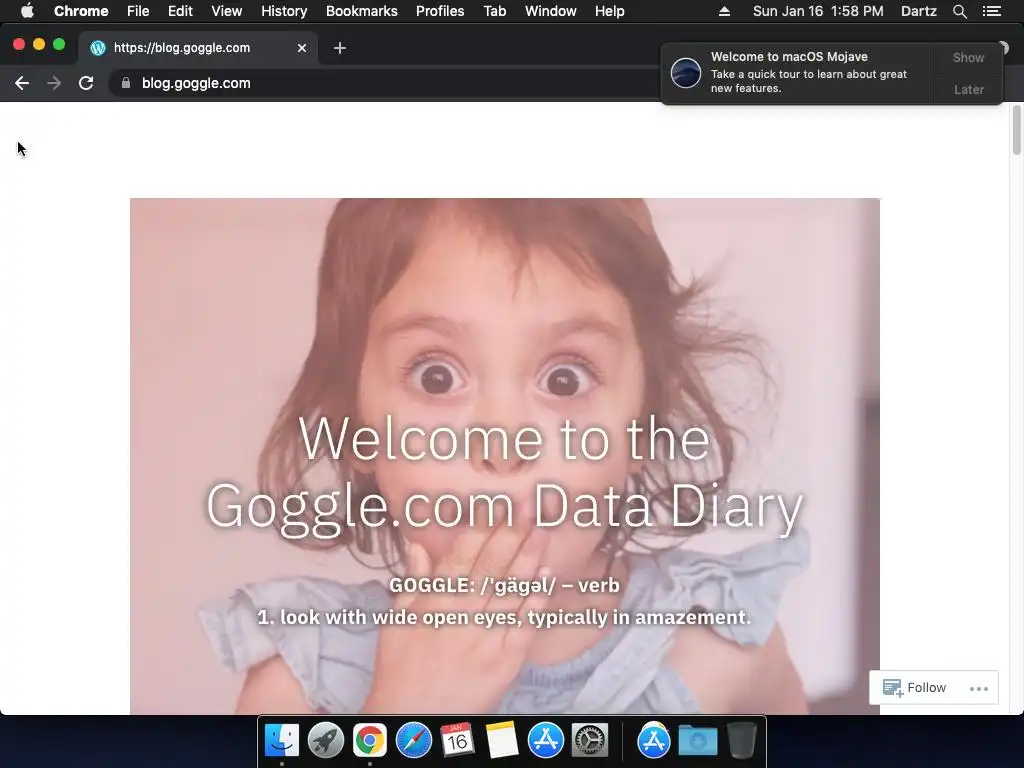Open Notes from the Dock
Viewport: 1024px width, 768px height.
[x=502, y=740]
